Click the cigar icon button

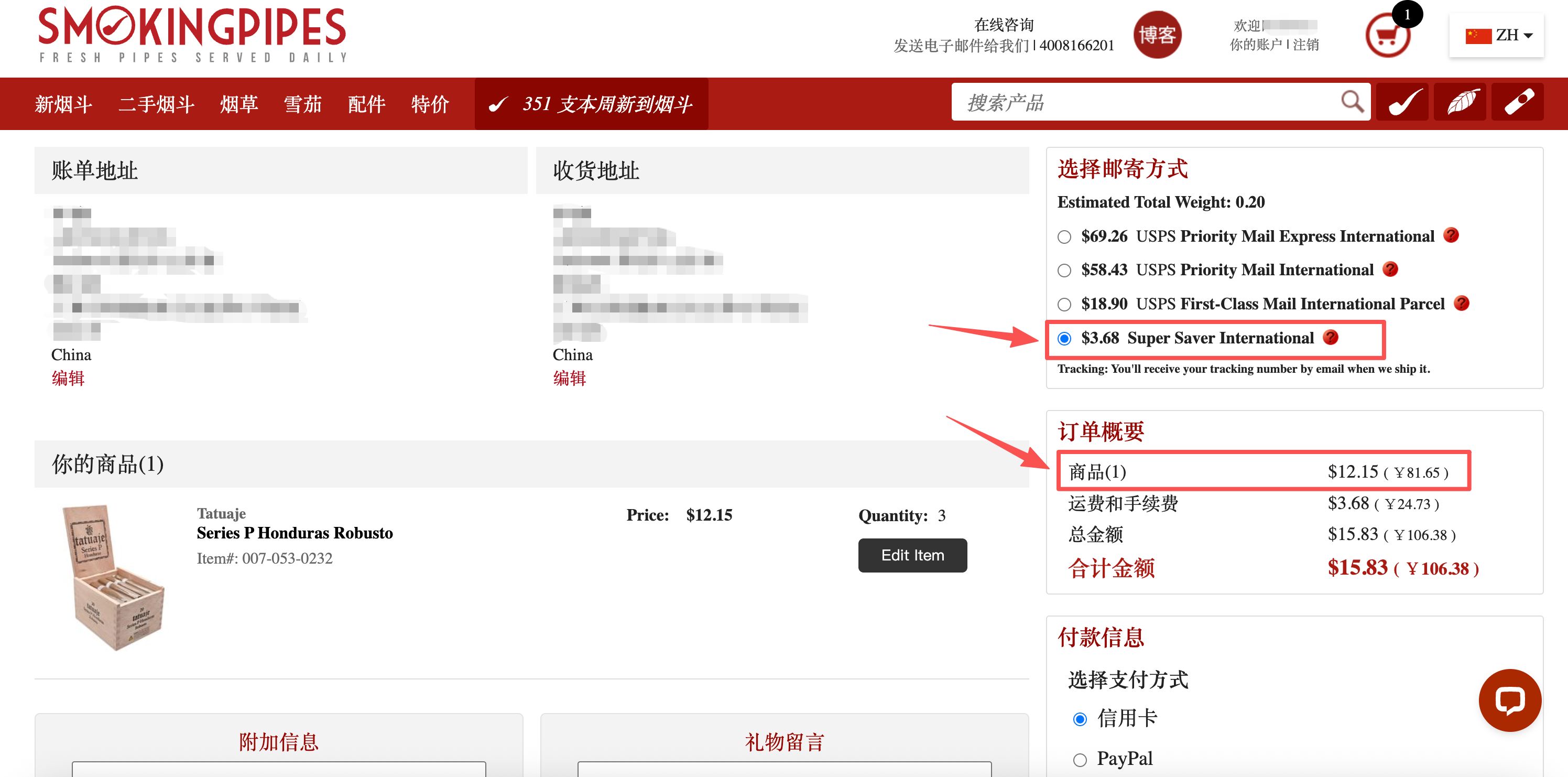(x=1517, y=102)
